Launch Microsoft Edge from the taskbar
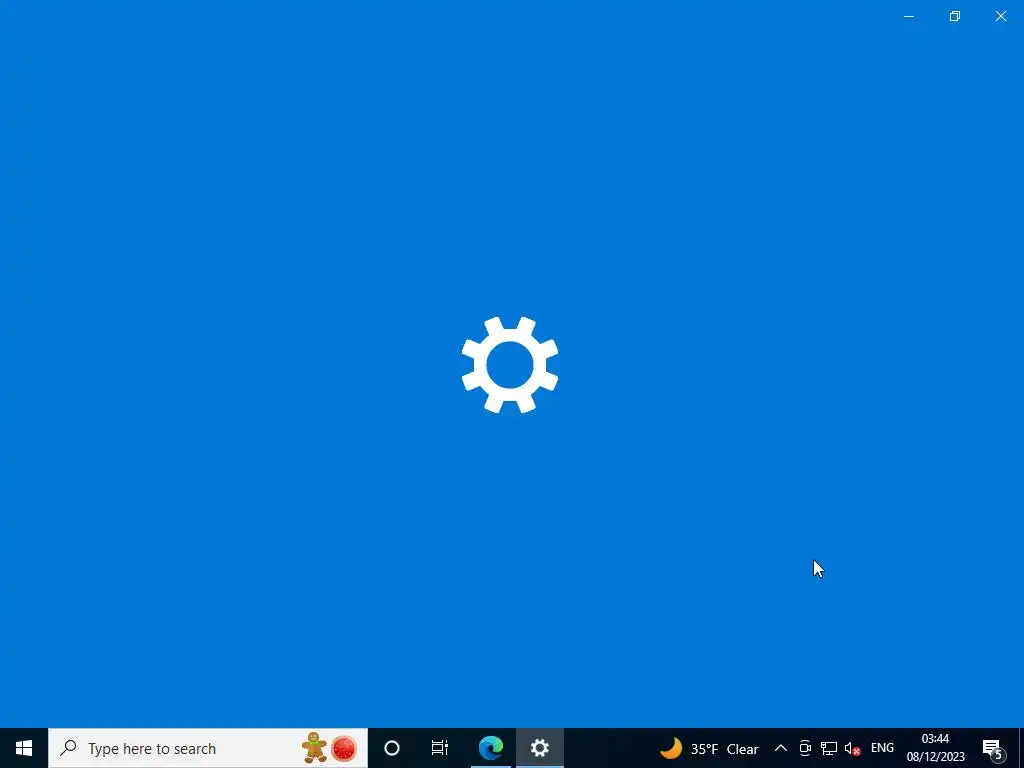This screenshot has width=1024, height=768. [490, 748]
